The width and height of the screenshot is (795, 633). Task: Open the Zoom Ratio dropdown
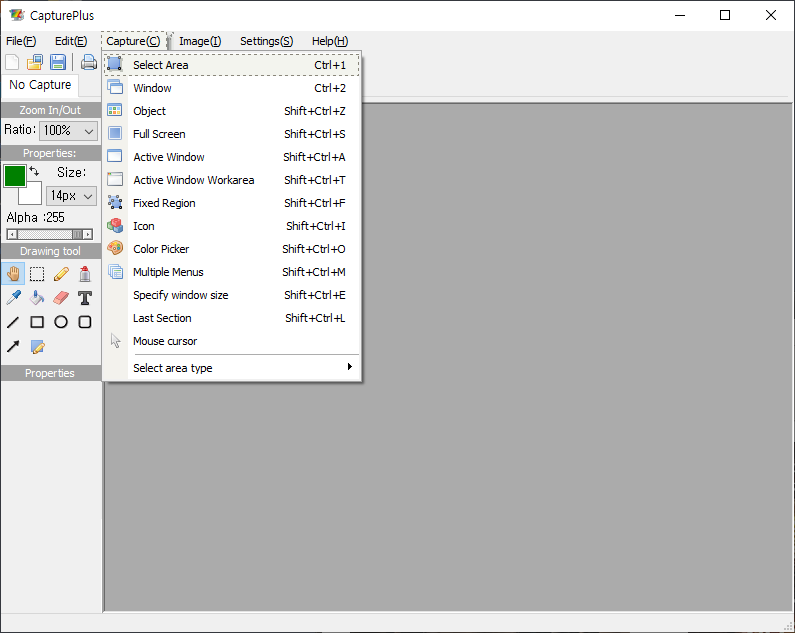[68, 131]
